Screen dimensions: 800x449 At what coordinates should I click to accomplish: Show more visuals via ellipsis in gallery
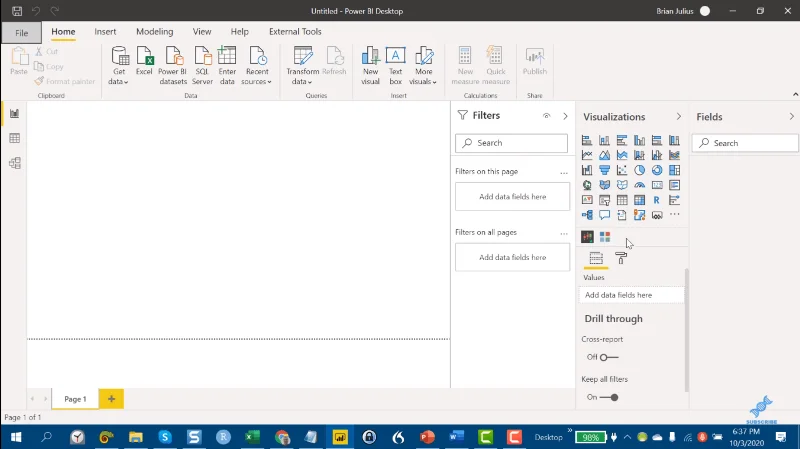[x=674, y=214]
